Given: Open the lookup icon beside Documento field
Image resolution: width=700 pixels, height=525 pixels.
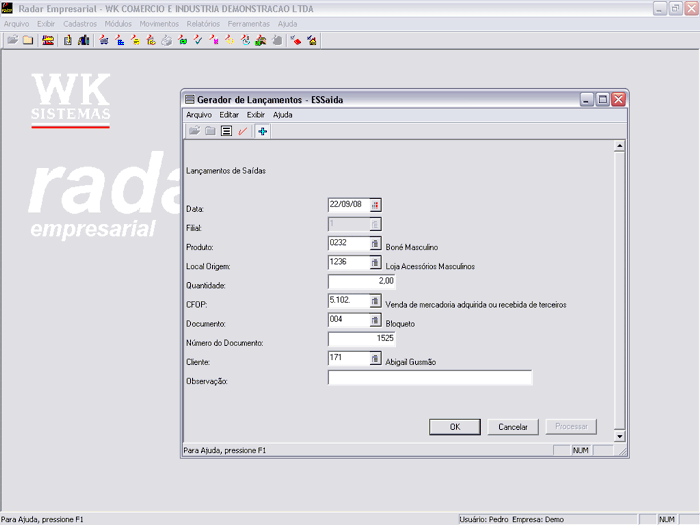Looking at the screenshot, I should (376, 321).
